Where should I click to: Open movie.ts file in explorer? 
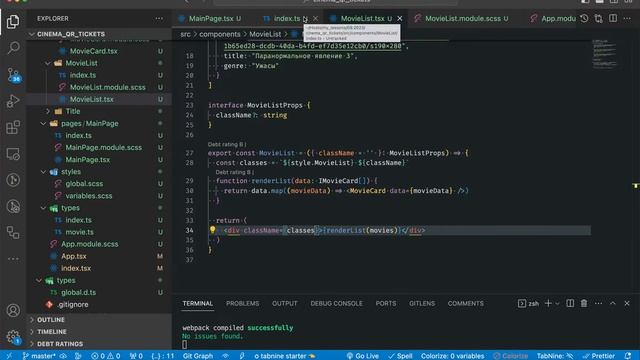coord(80,232)
